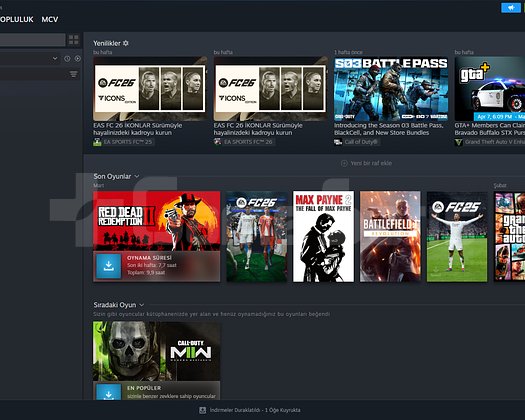Download Call of Duty MWII with blue button

[x=108, y=392]
